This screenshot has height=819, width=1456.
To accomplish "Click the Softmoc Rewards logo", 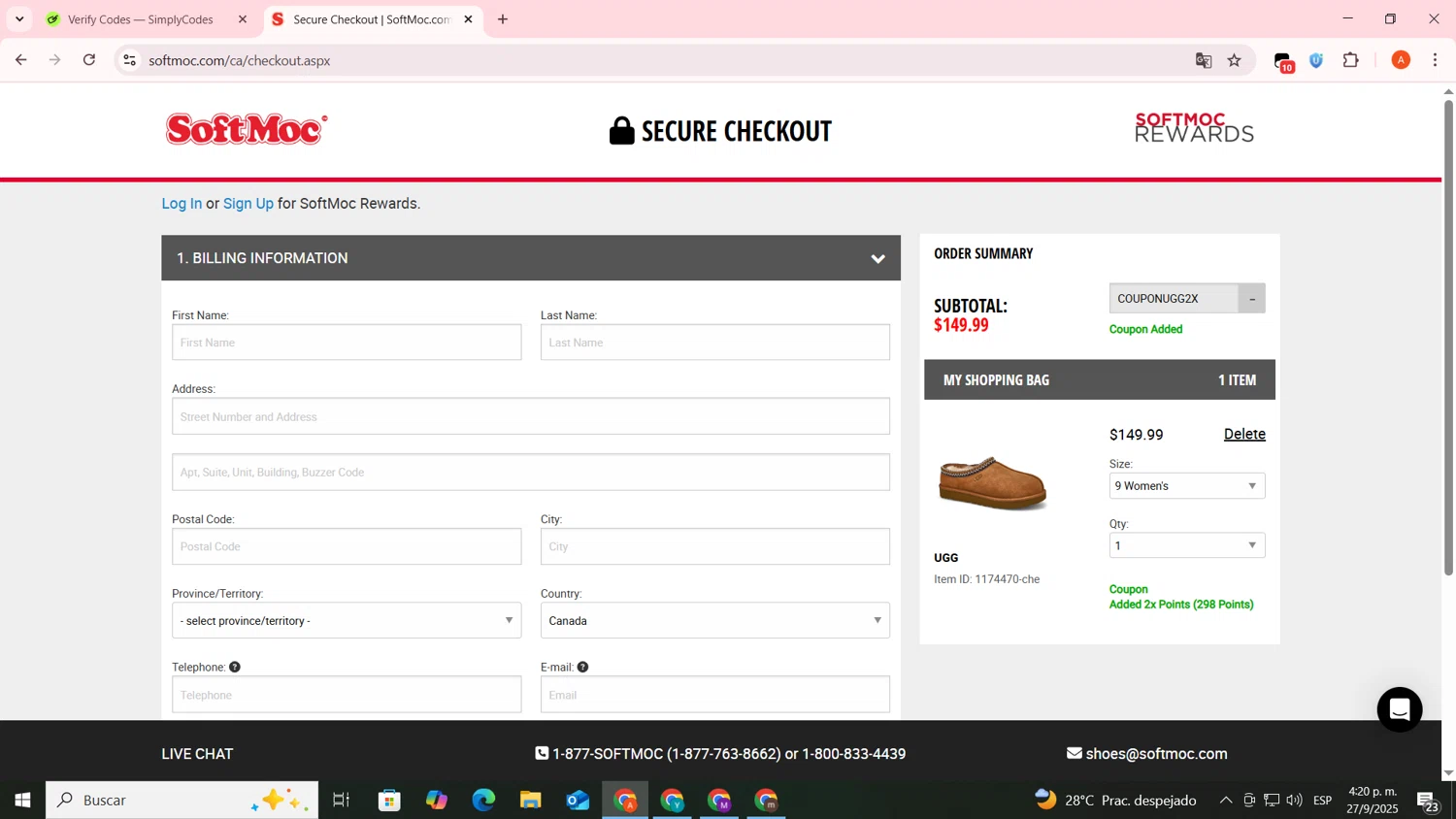I will pyautogui.click(x=1194, y=128).
